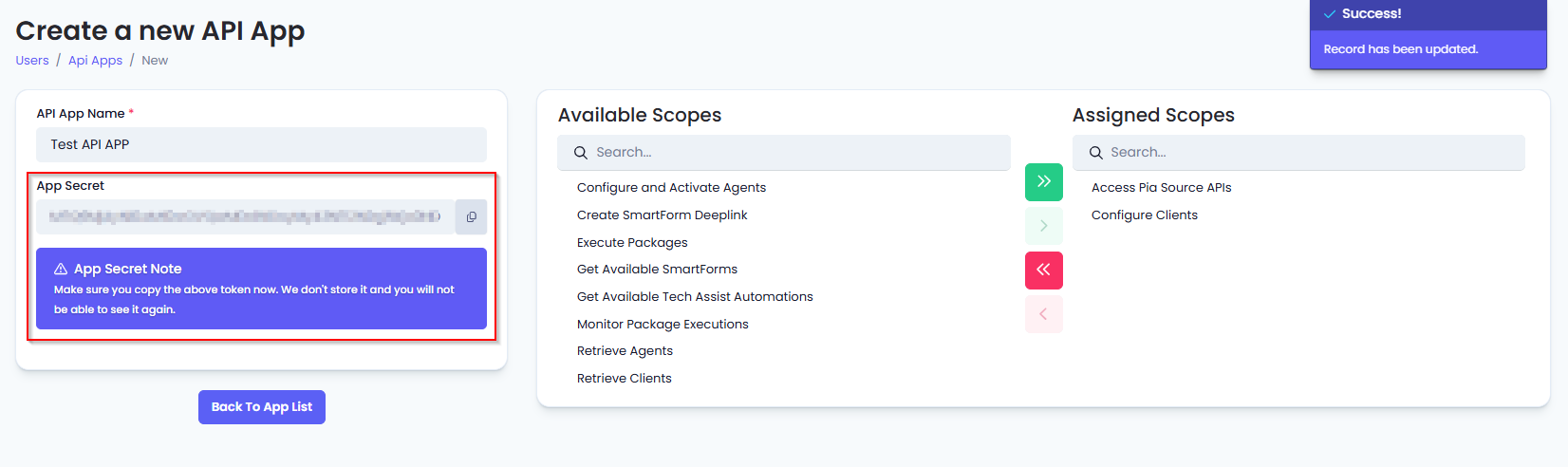This screenshot has height=467, width=1568.
Task: Open the Users breadcrumb link
Action: click(32, 61)
